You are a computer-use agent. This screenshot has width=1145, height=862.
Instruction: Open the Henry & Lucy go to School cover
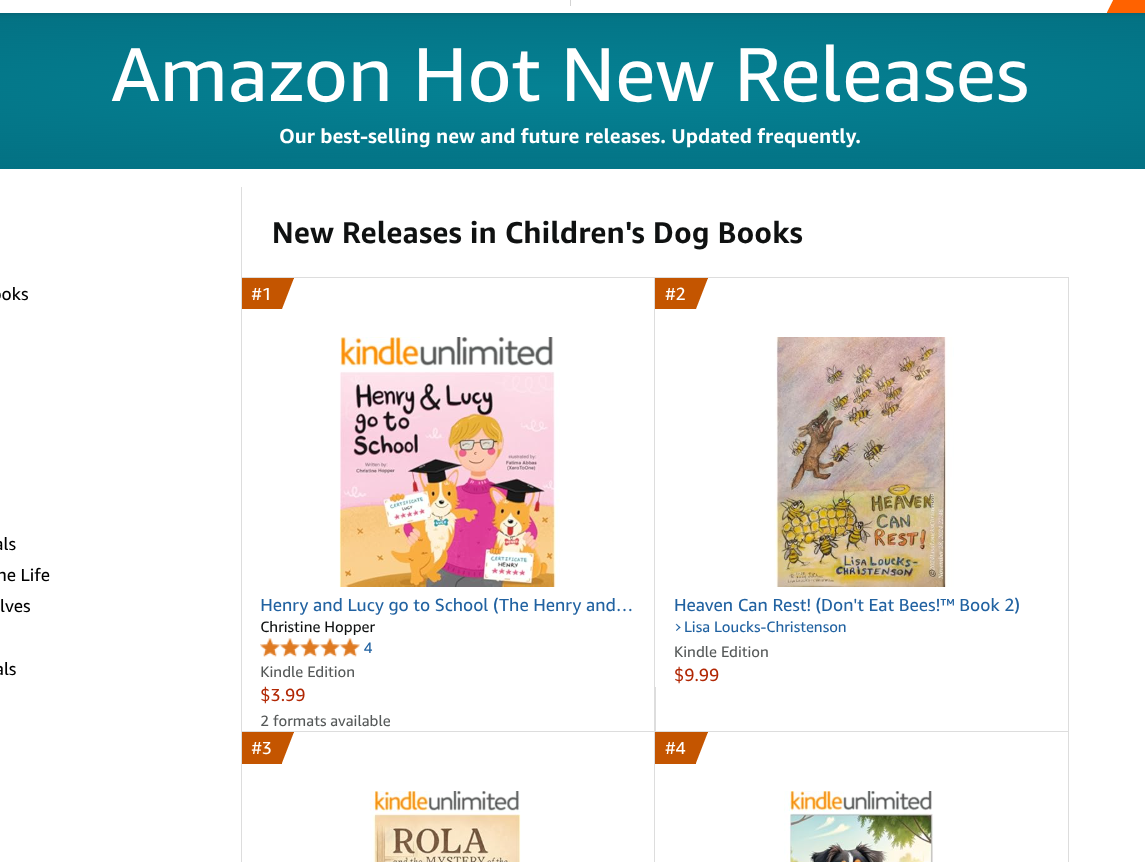click(x=447, y=479)
